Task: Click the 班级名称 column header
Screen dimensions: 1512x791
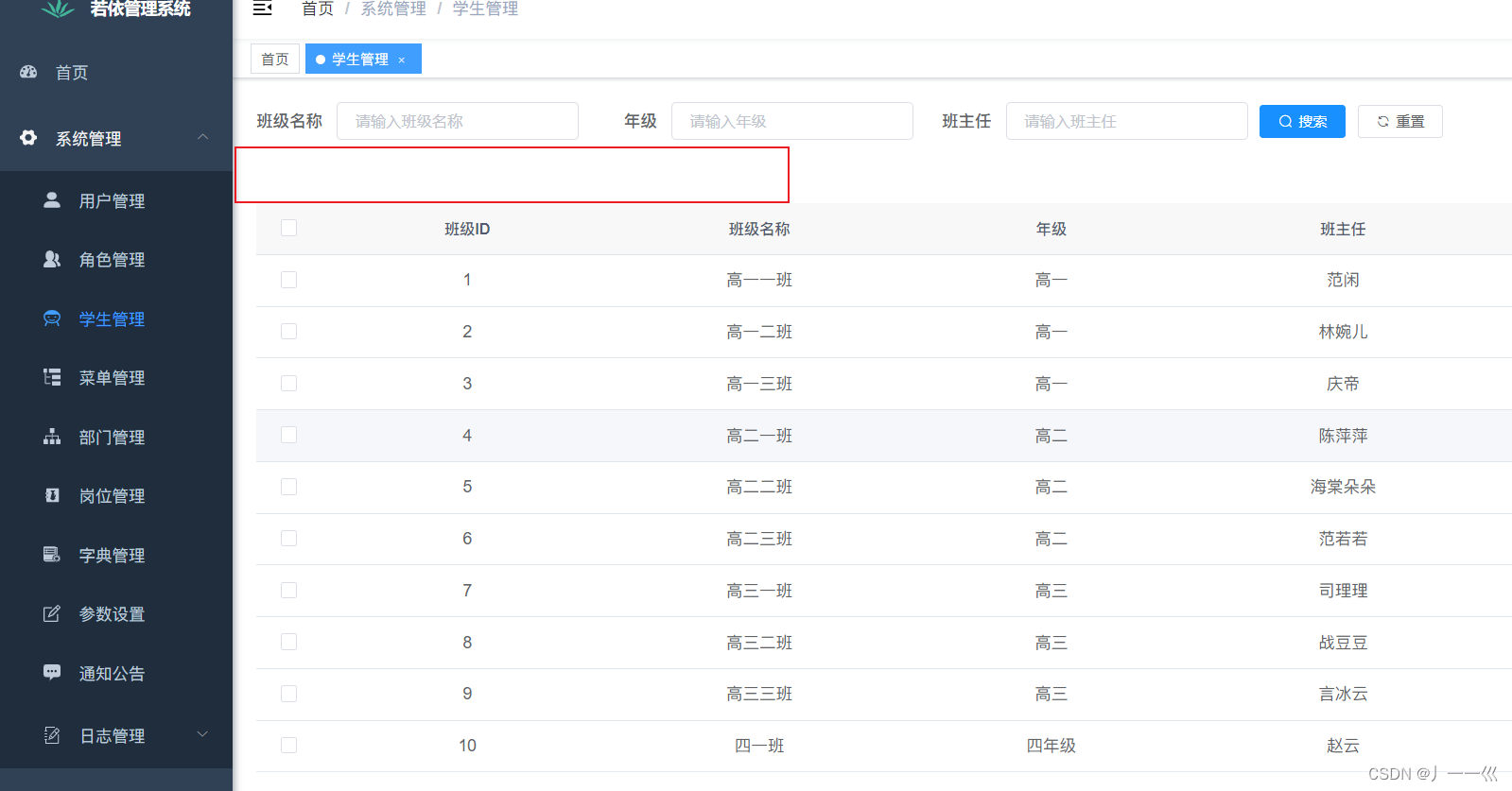Action: (x=759, y=229)
